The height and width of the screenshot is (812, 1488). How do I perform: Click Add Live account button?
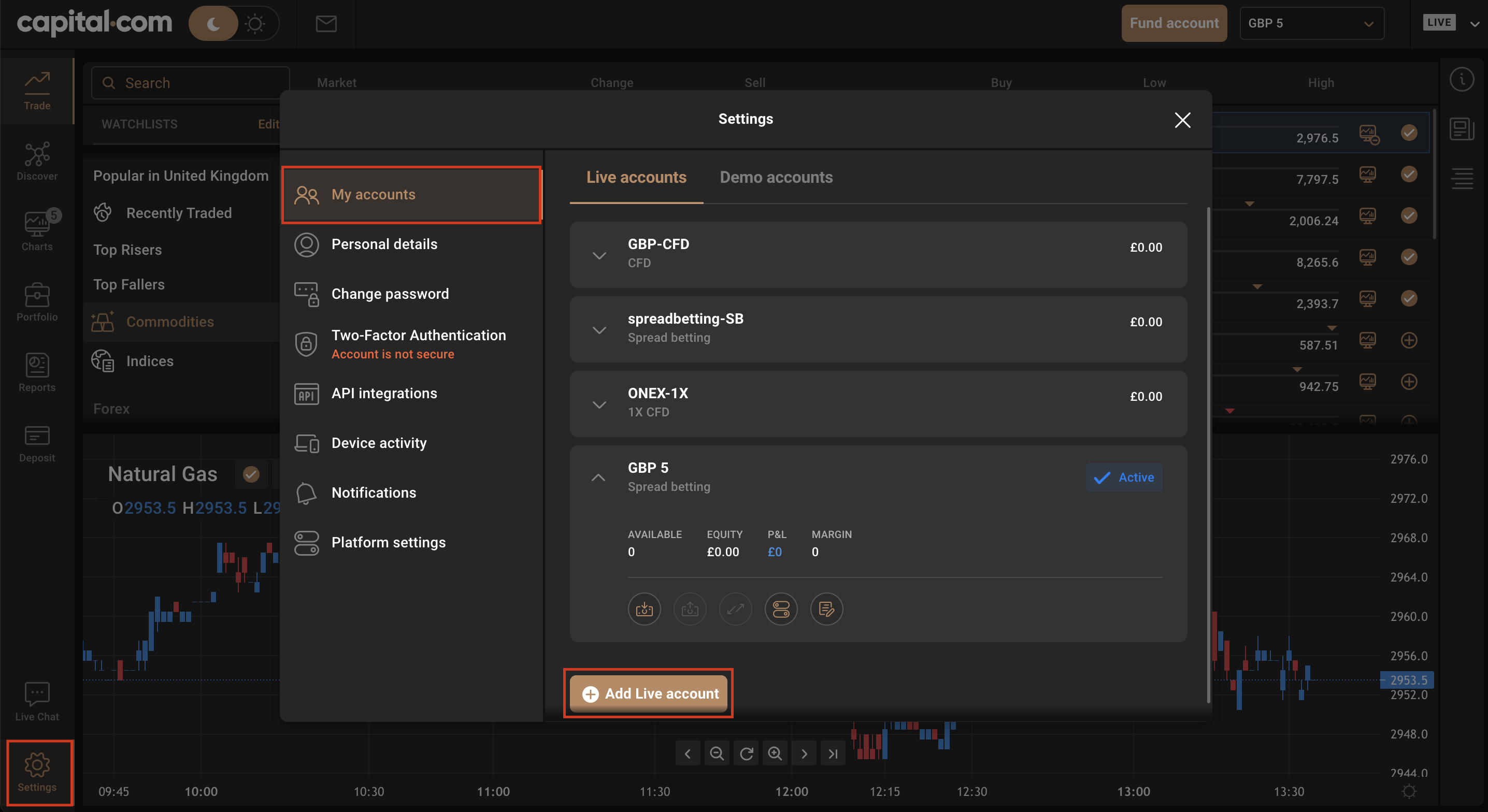point(649,693)
